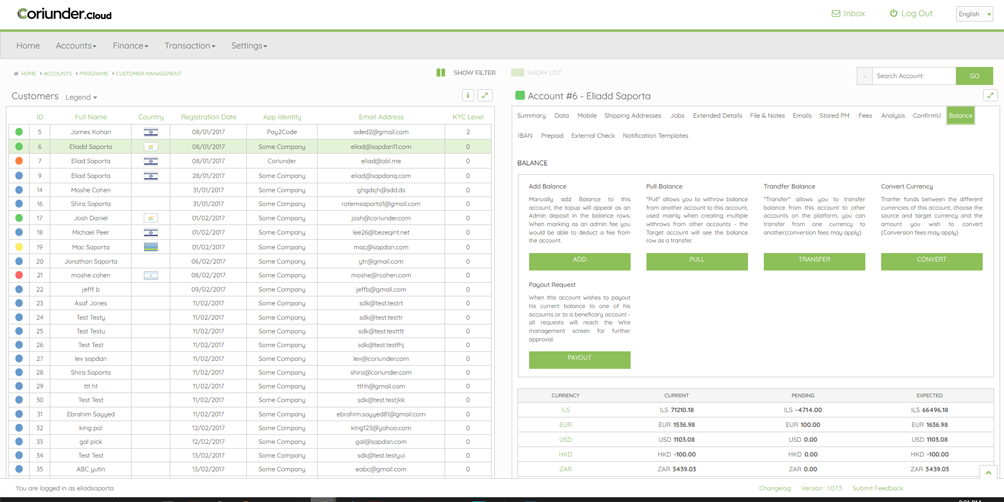The image size is (1004, 502).
Task: Click the ZAR currency link
Action: (x=565, y=469)
